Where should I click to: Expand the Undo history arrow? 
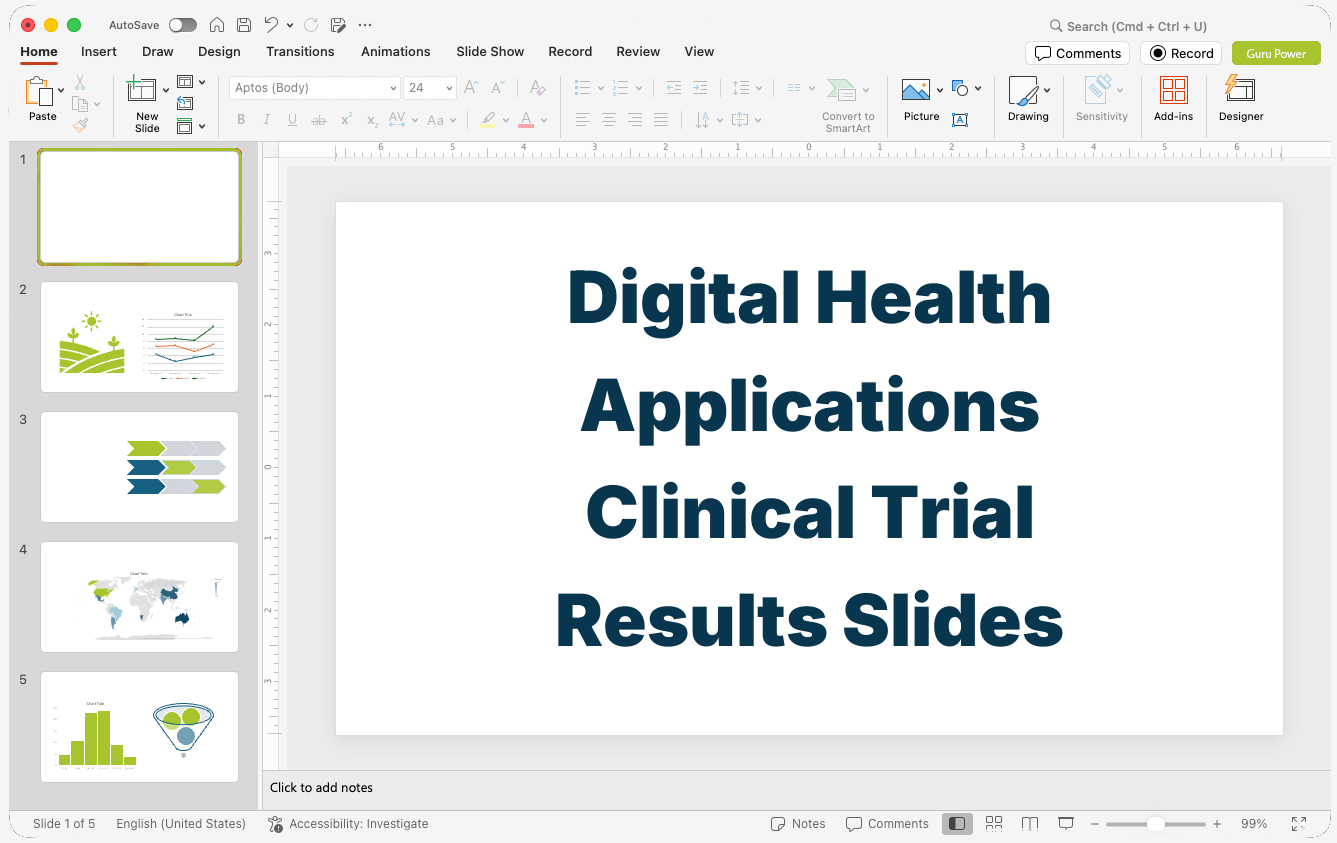pyautogui.click(x=290, y=25)
